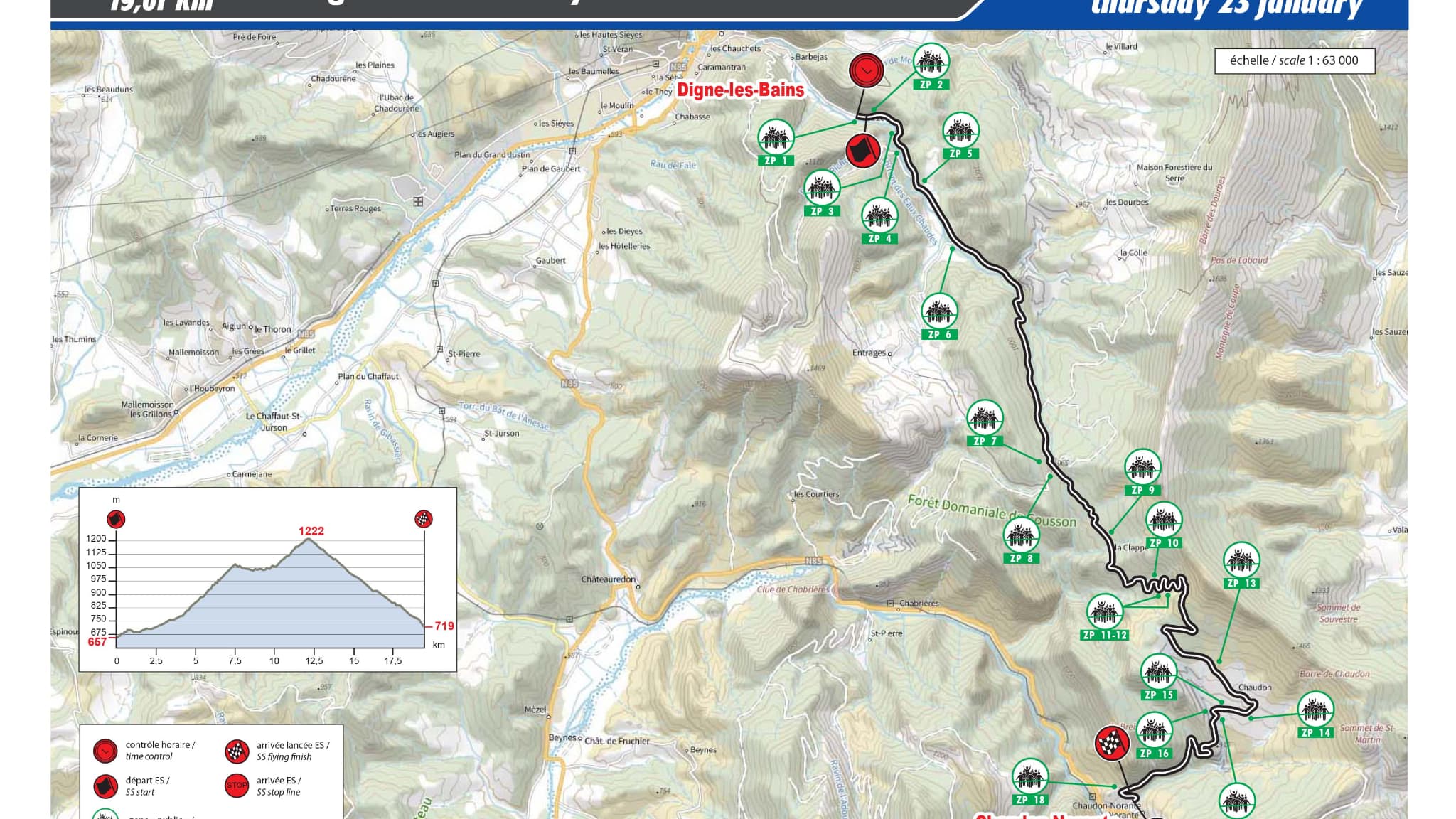Screen dimensions: 1456x819
Task: Click the red 719 finish altitude value
Action: pyautogui.click(x=444, y=626)
